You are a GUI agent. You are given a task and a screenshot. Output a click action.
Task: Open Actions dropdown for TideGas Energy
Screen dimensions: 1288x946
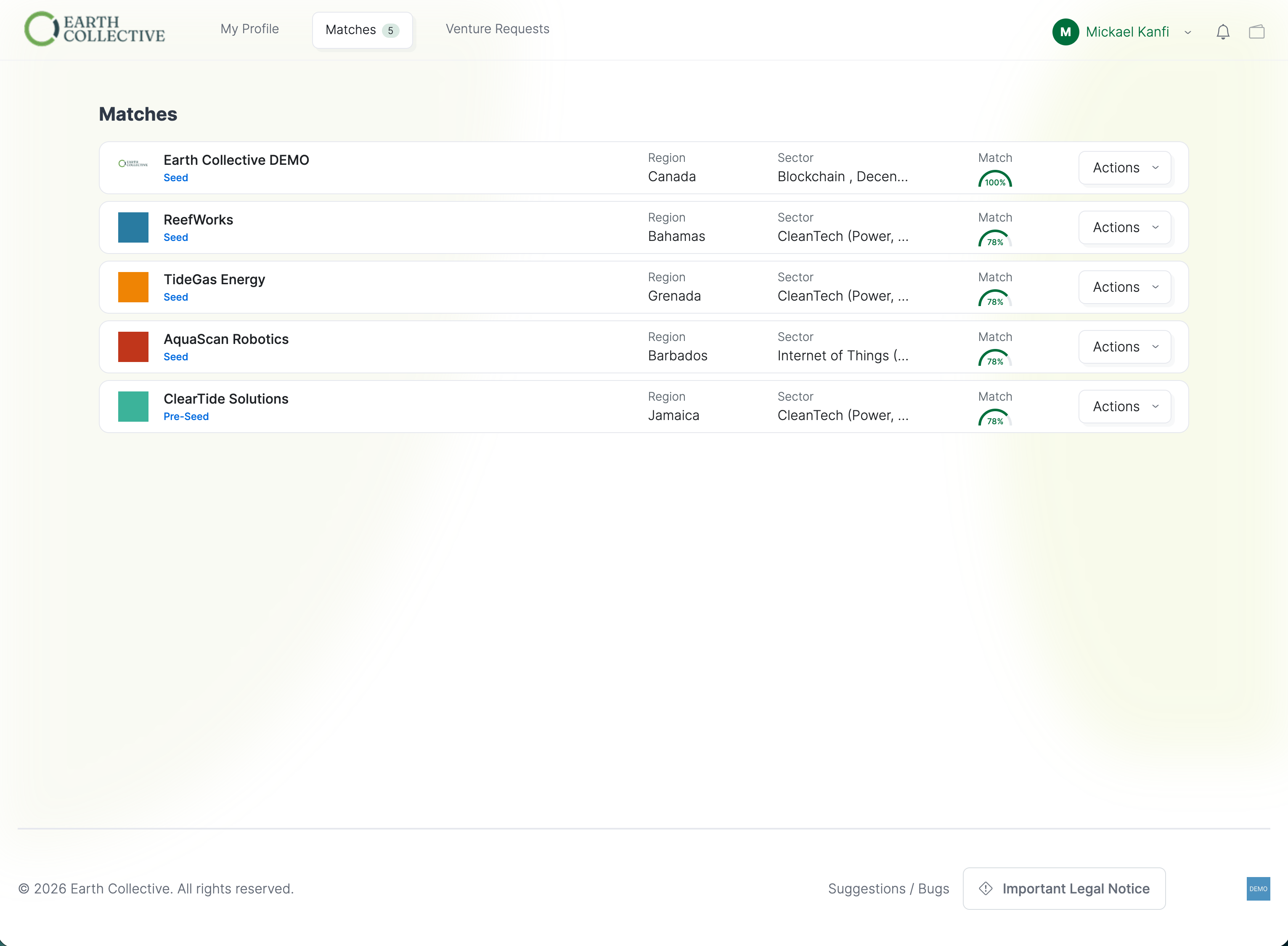1125,287
